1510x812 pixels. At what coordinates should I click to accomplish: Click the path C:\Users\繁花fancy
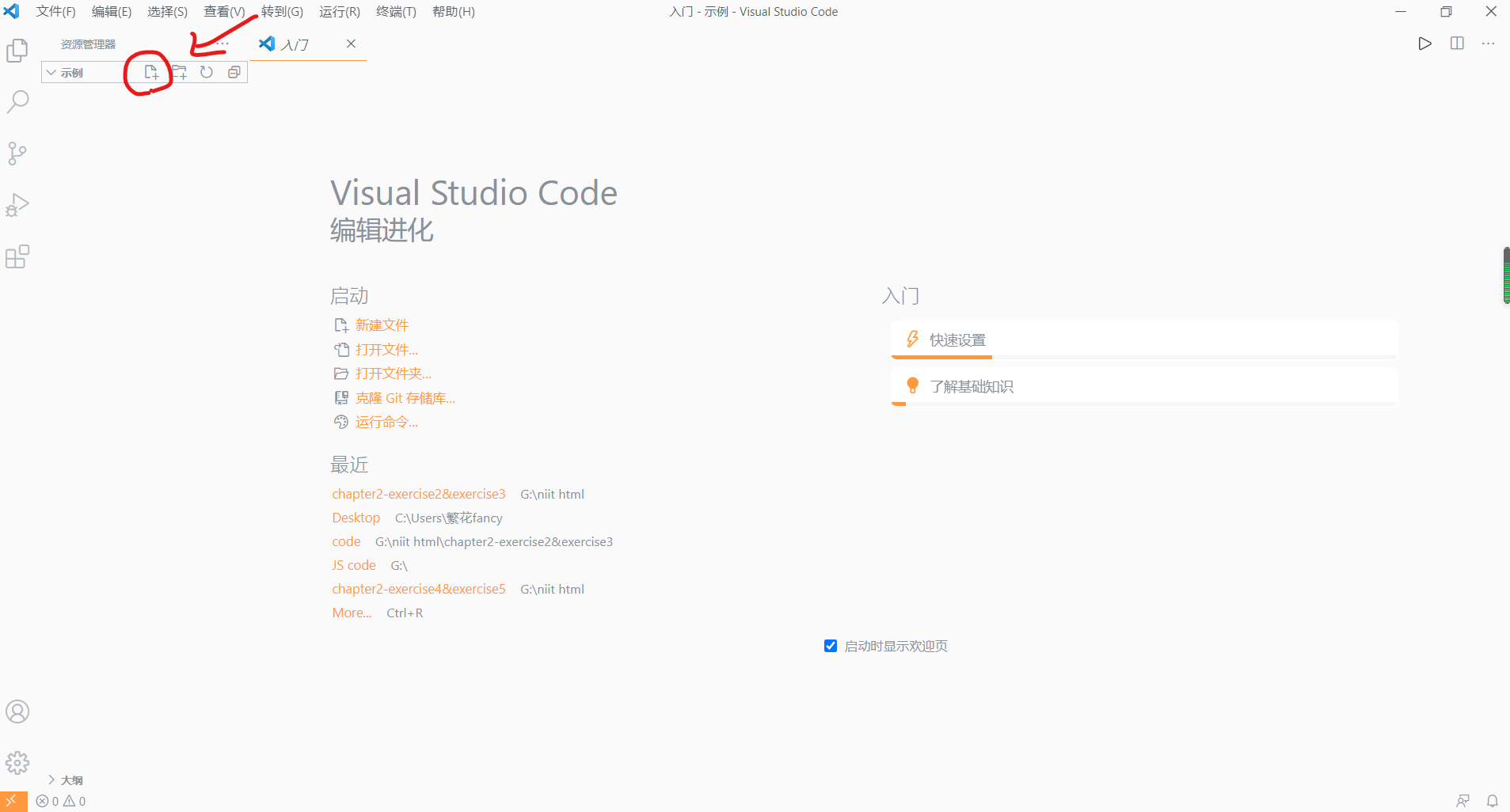pos(449,518)
